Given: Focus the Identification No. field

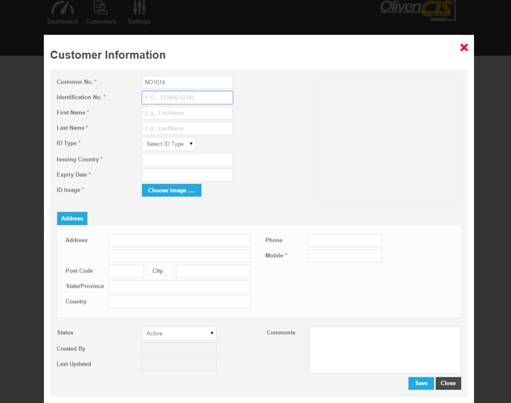Looking at the screenshot, I should pyautogui.click(x=187, y=98).
